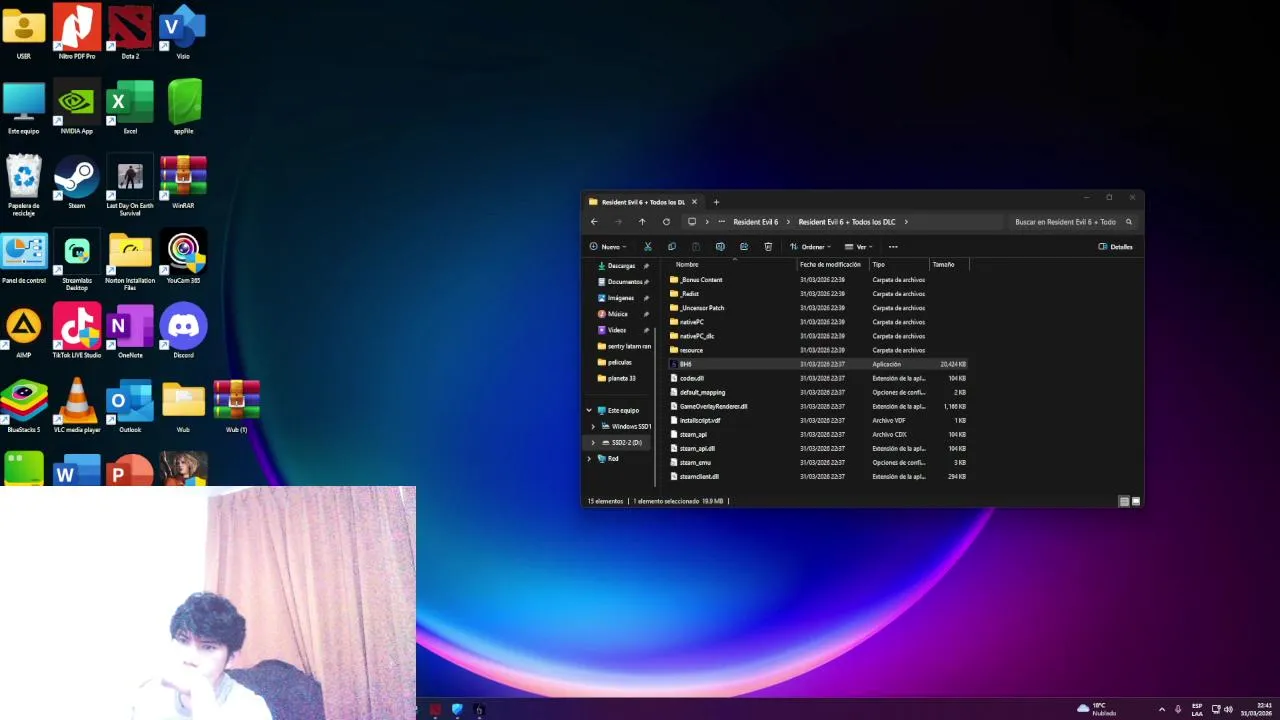Click the Cut scissors icon in Explorer toolbar

tap(648, 247)
